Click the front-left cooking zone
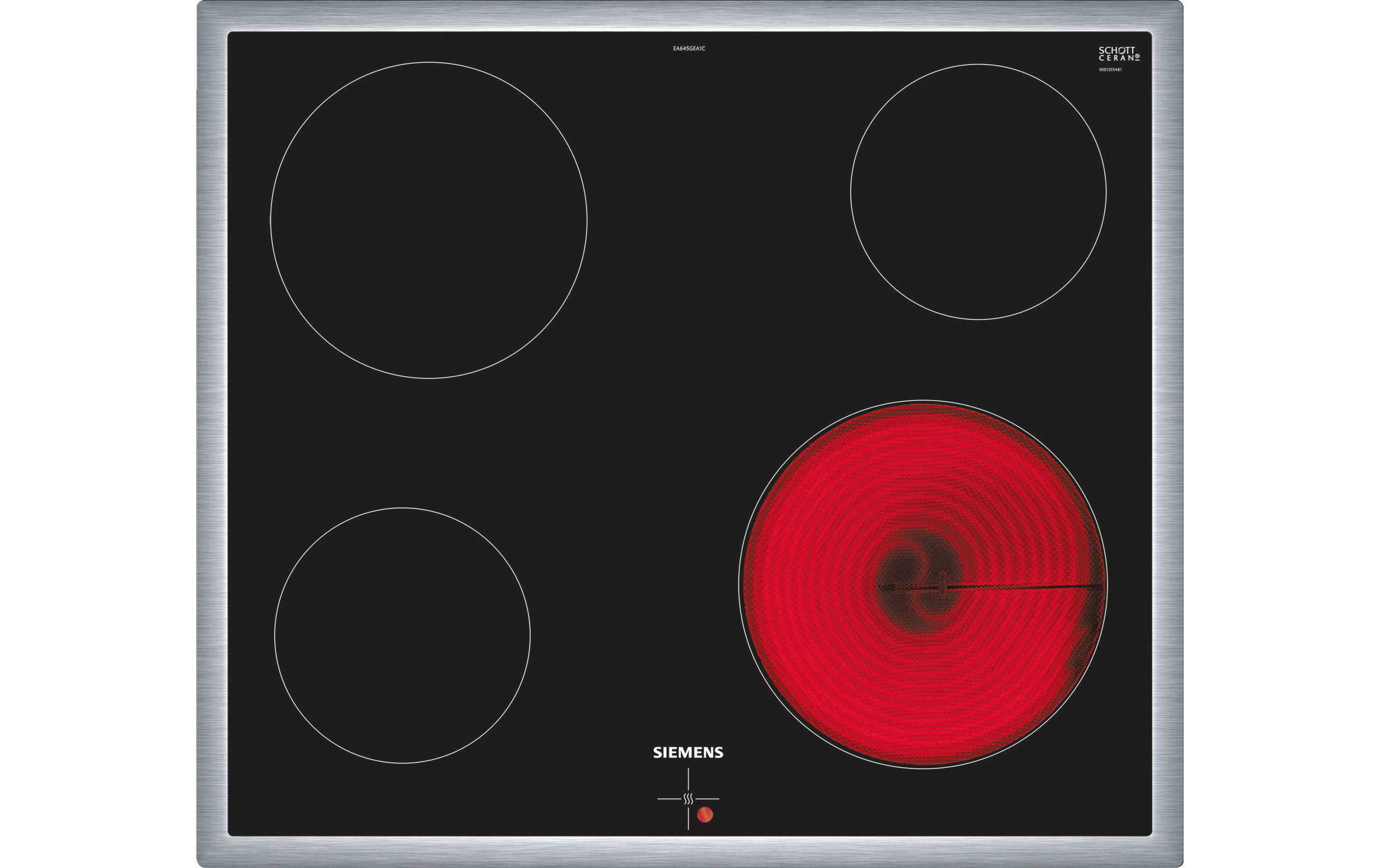Viewport: 1380px width, 868px height. [402, 636]
